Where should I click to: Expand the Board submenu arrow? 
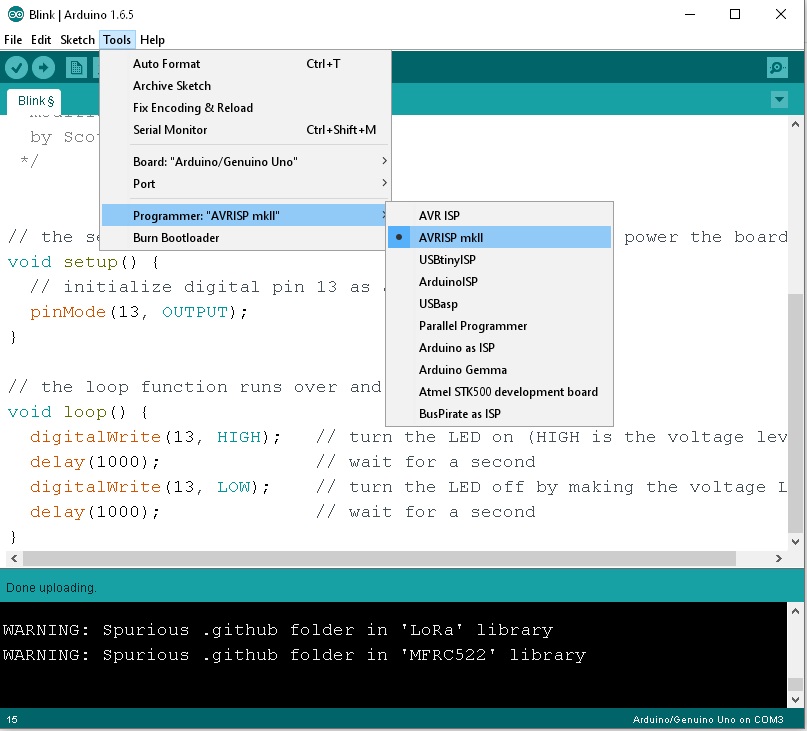tap(384, 161)
